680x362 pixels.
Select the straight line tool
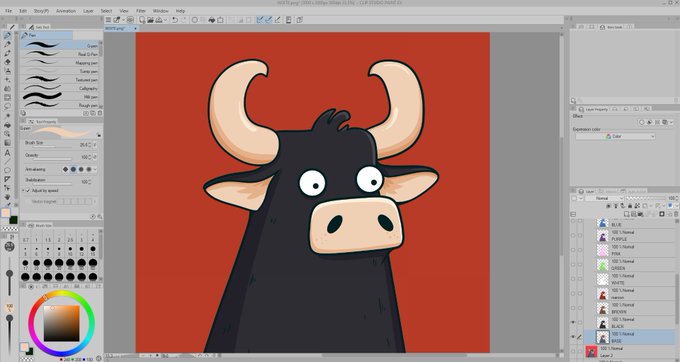coord(7,162)
